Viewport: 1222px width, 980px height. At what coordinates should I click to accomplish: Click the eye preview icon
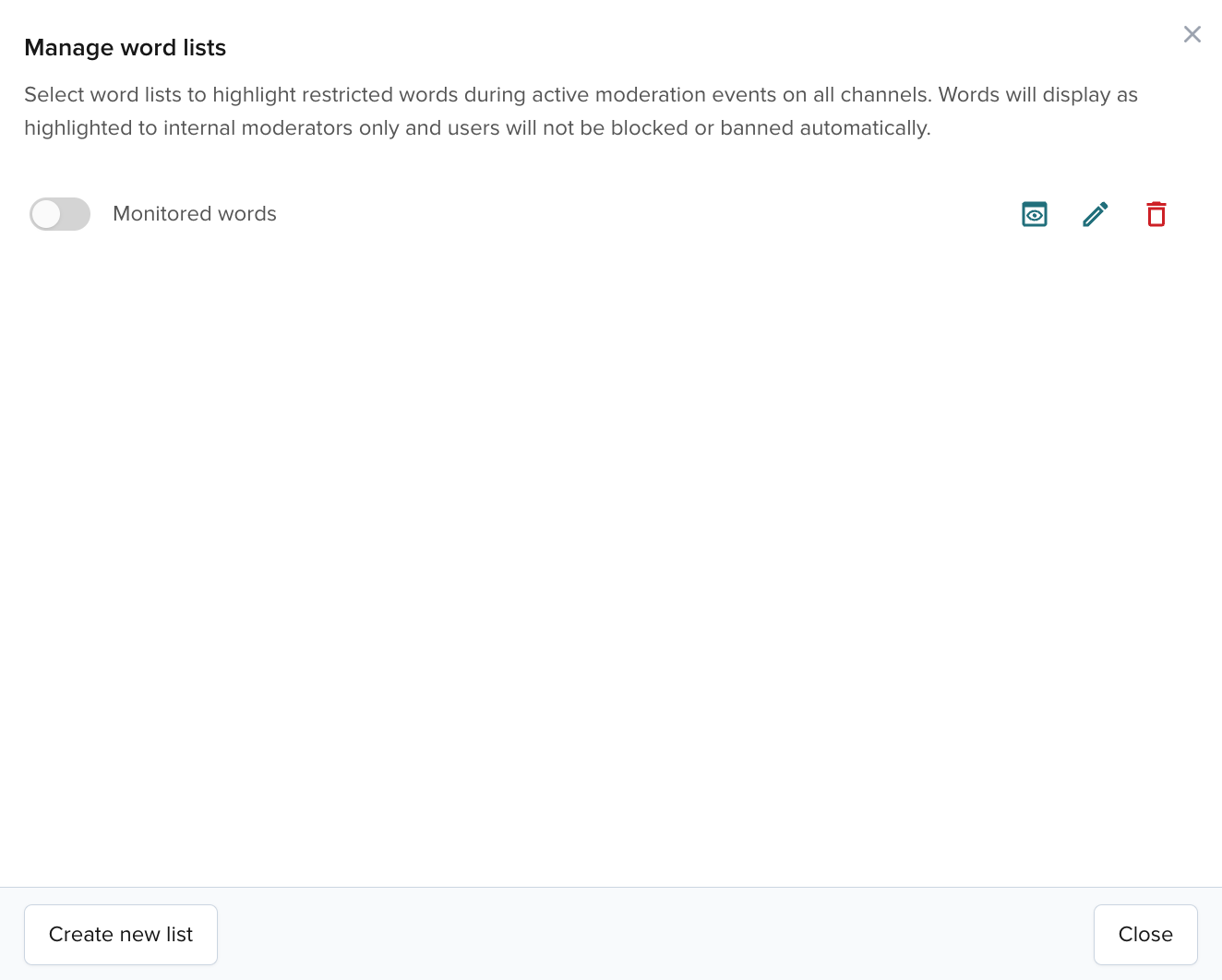(x=1035, y=214)
